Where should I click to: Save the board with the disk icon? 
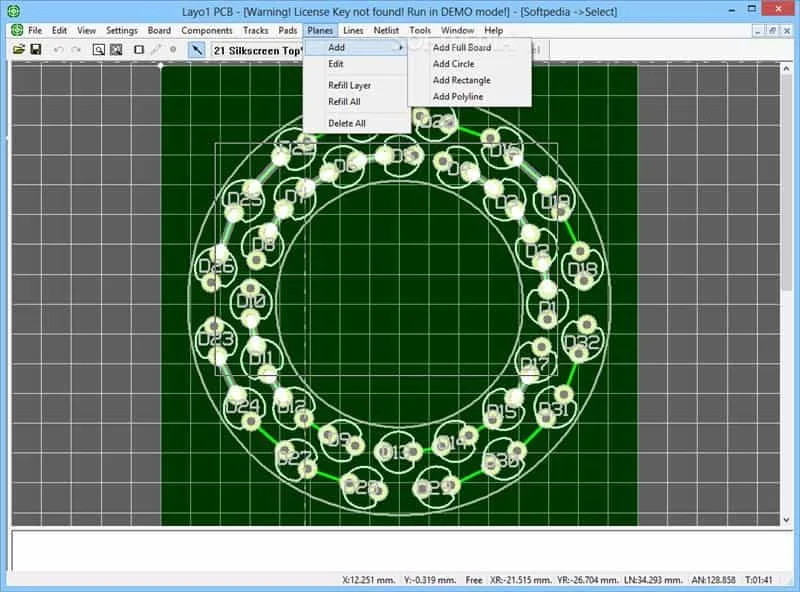click(36, 50)
